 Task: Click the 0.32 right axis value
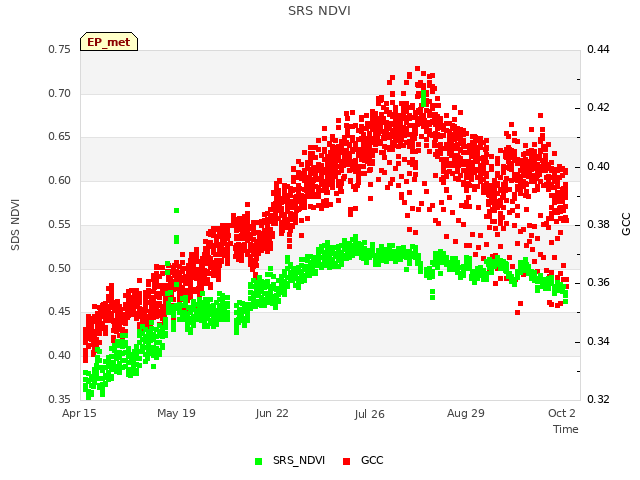click(x=598, y=399)
